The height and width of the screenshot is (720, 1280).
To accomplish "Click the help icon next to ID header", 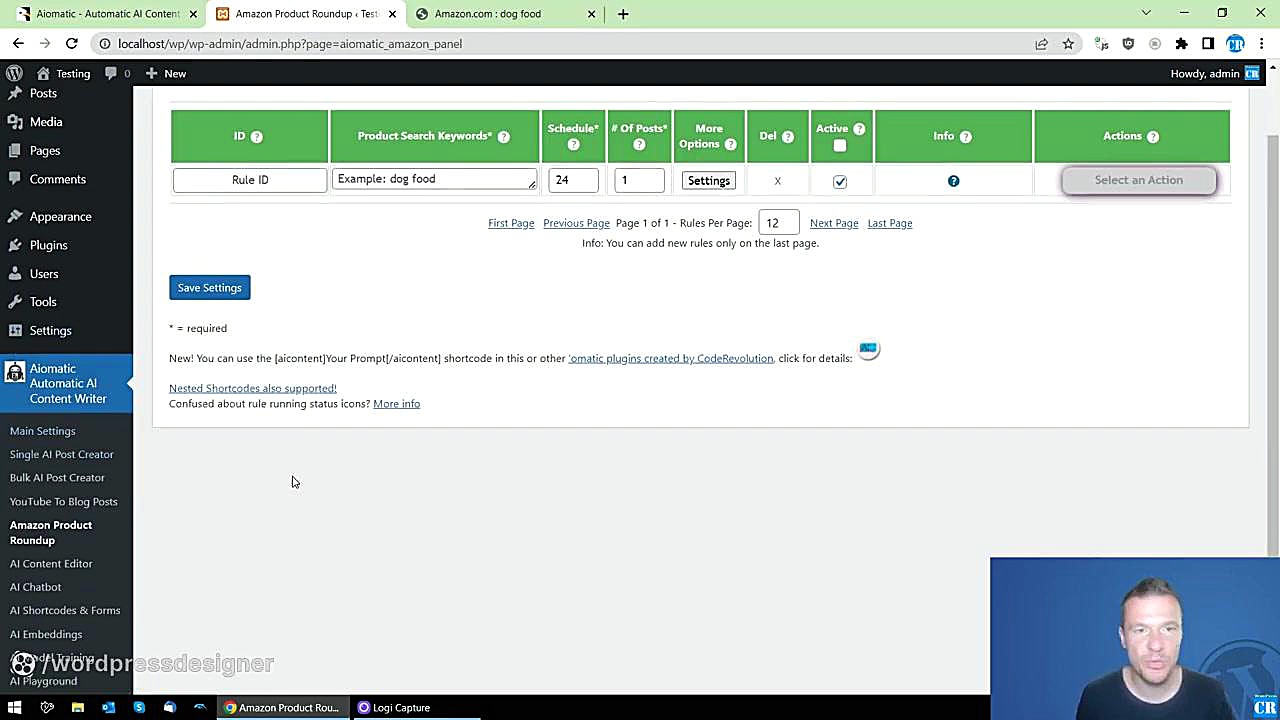I will tap(256, 136).
